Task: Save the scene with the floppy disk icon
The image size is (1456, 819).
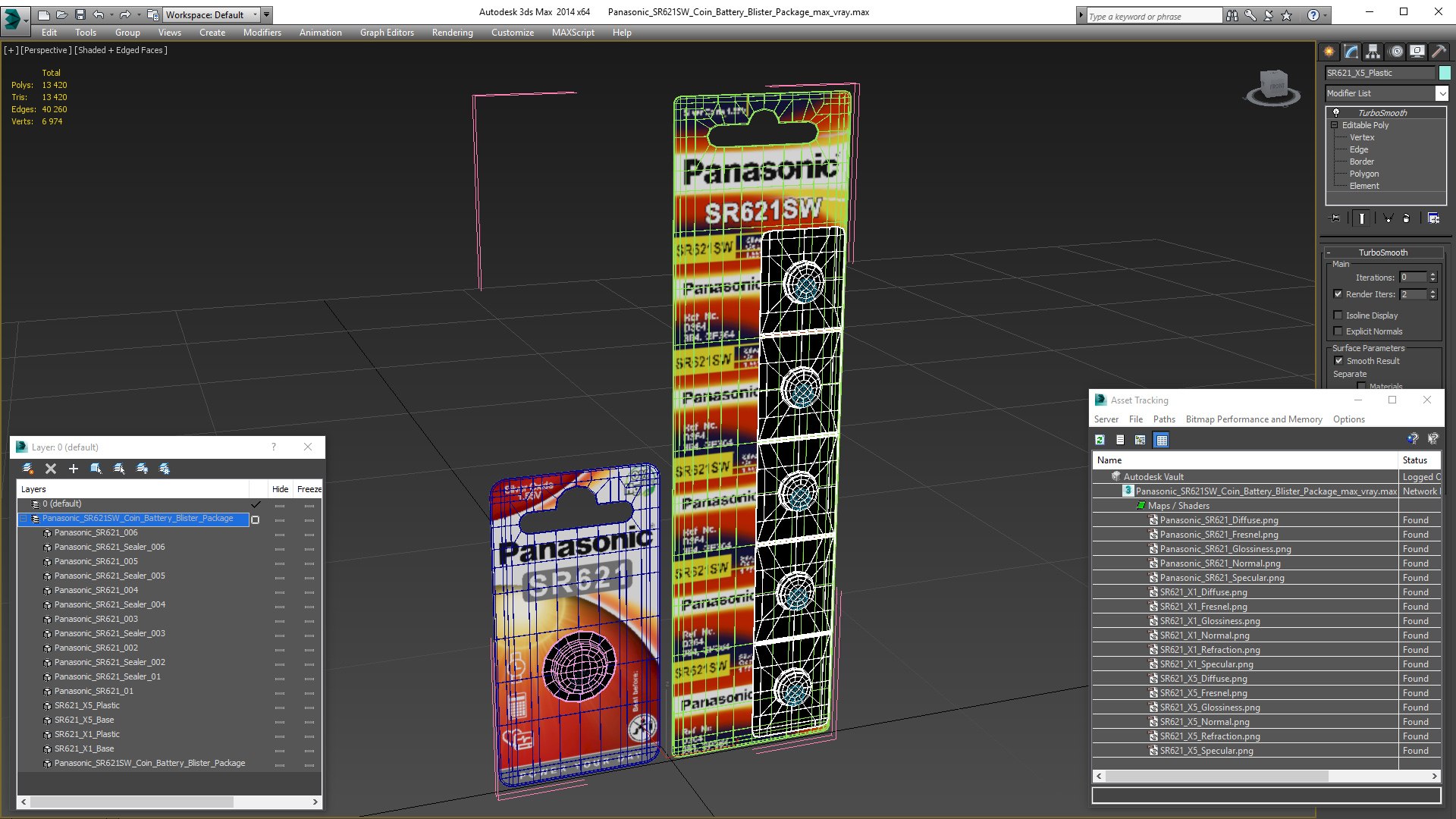Action: [x=80, y=15]
